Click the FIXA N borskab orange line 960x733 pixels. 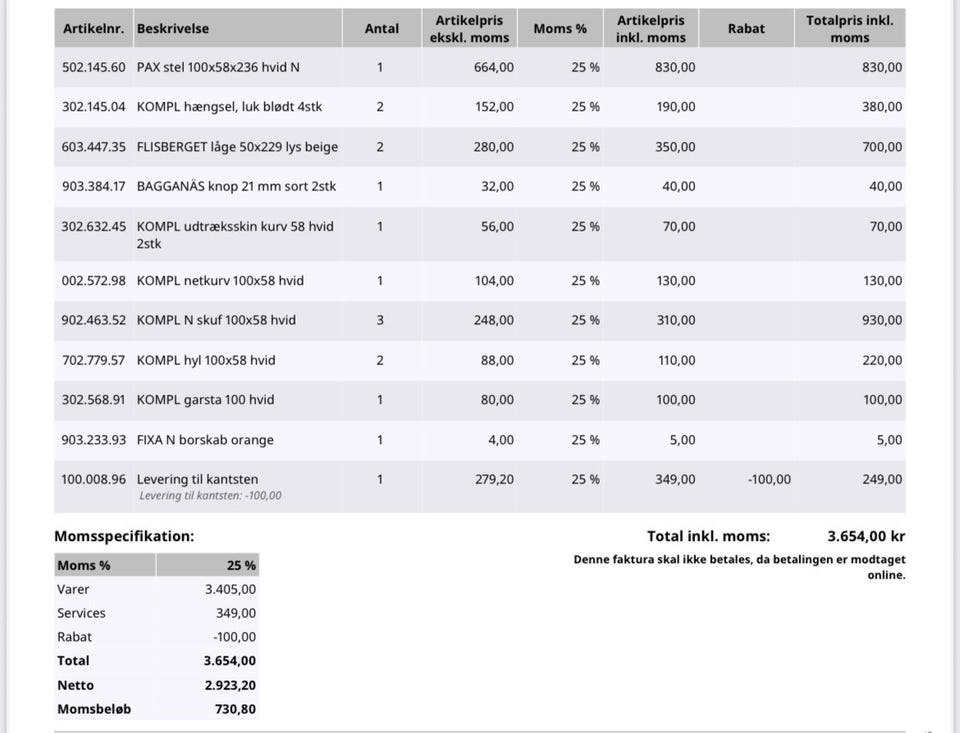pos(205,440)
